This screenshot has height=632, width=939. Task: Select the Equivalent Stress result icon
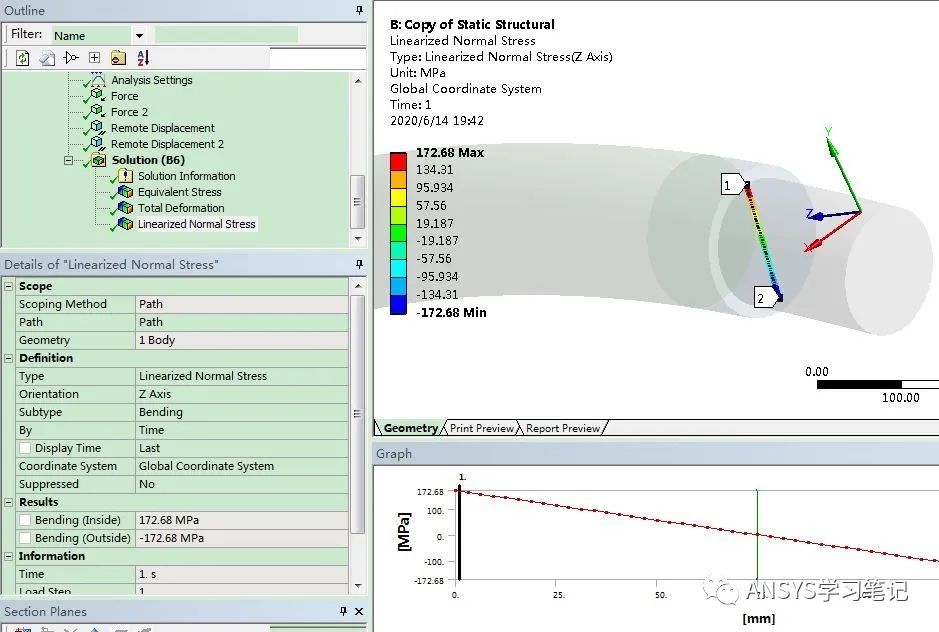pos(125,192)
